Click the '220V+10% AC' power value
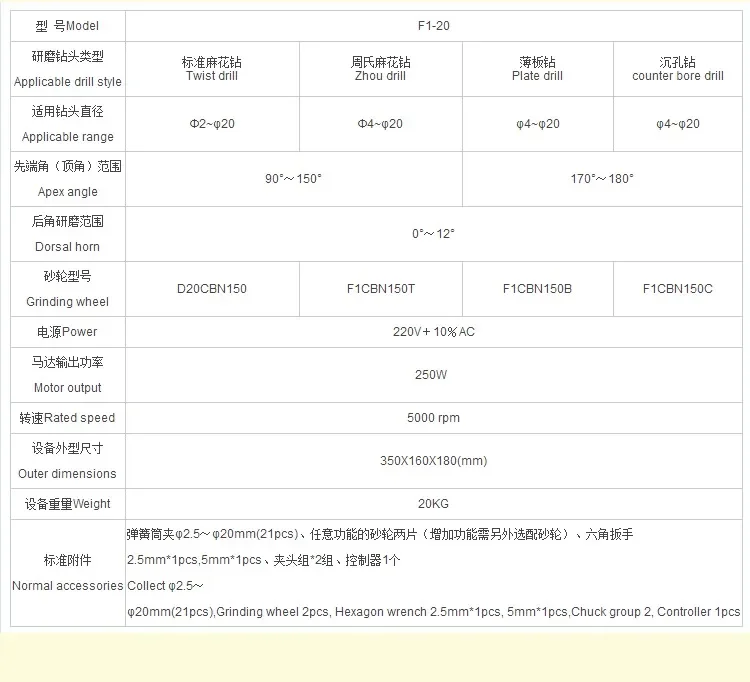This screenshot has height=682, width=750. 433,332
